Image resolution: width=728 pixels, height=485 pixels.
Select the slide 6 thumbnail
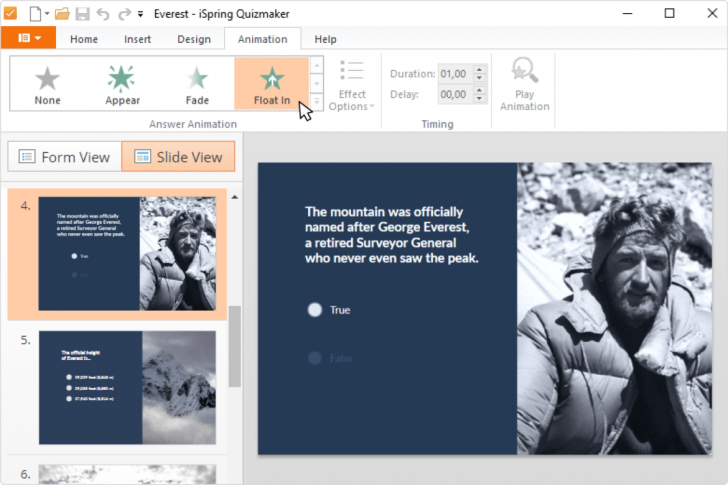(x=127, y=474)
